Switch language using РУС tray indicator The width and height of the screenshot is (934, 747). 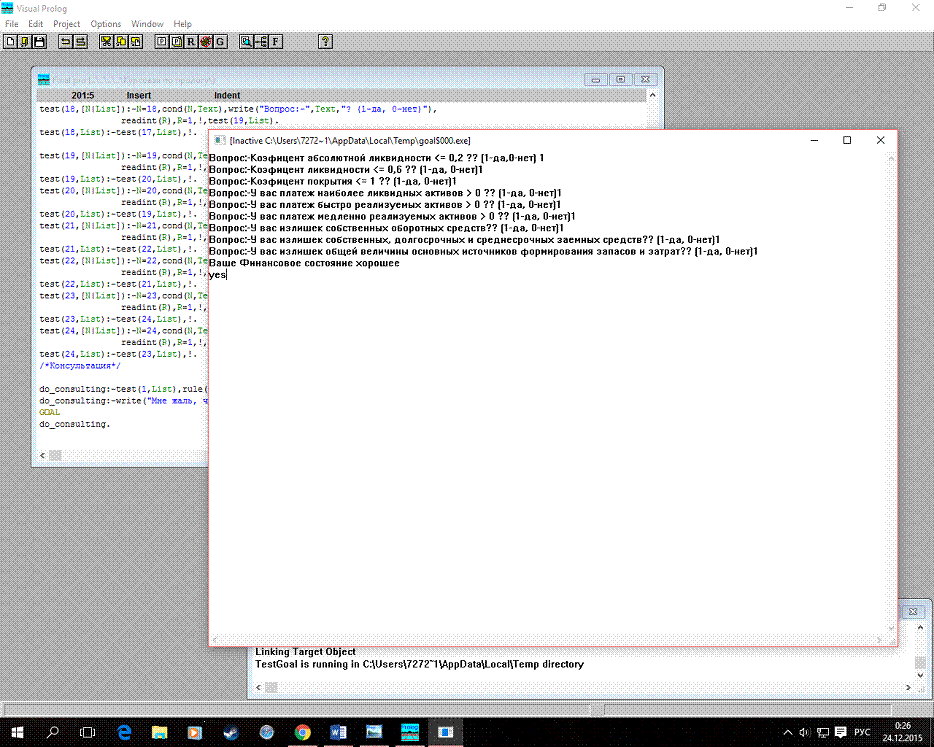pos(862,732)
